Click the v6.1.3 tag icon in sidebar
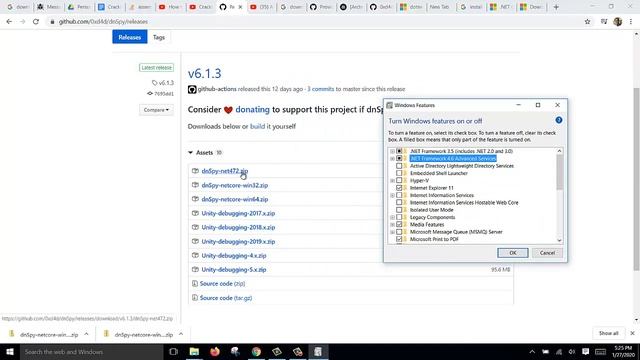 pyautogui.click(x=154, y=83)
